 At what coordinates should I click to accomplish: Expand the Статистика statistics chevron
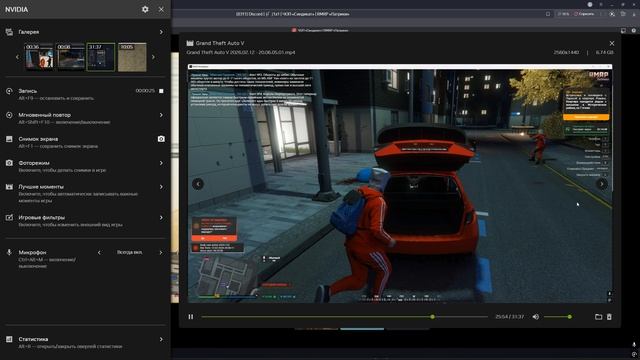161,339
